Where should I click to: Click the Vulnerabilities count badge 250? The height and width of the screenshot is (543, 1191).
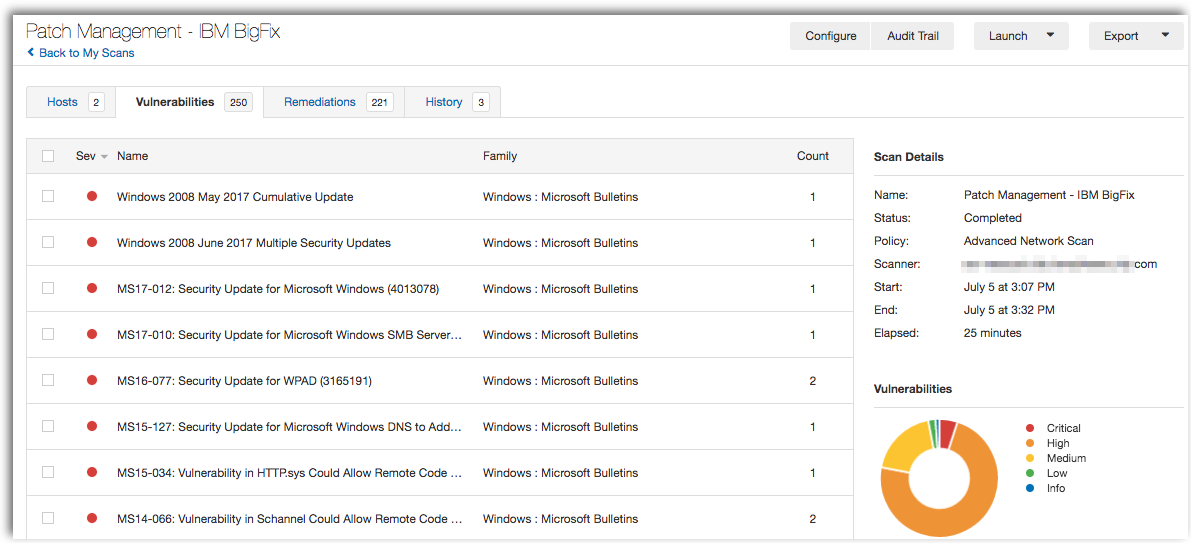(x=239, y=103)
